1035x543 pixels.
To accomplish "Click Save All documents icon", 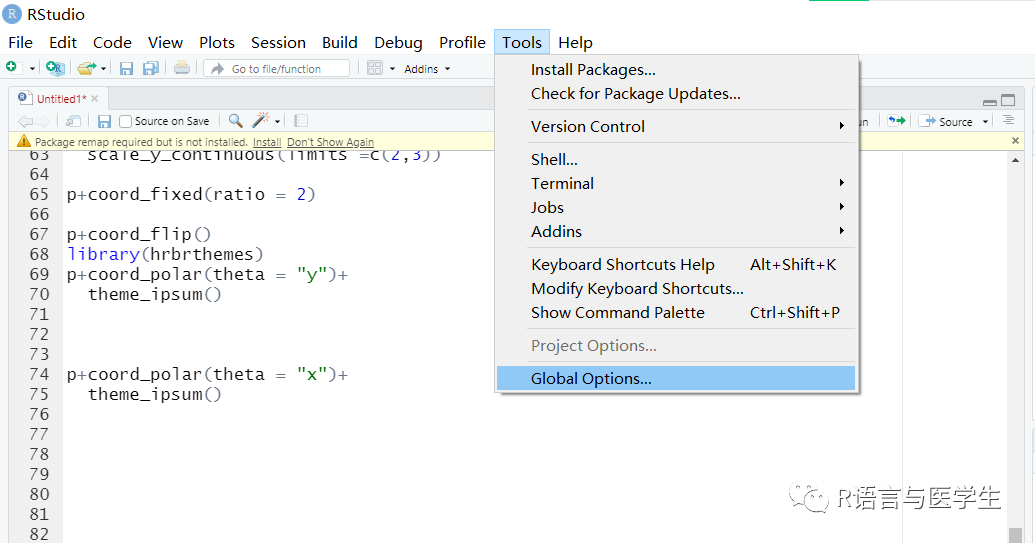I will (x=150, y=68).
